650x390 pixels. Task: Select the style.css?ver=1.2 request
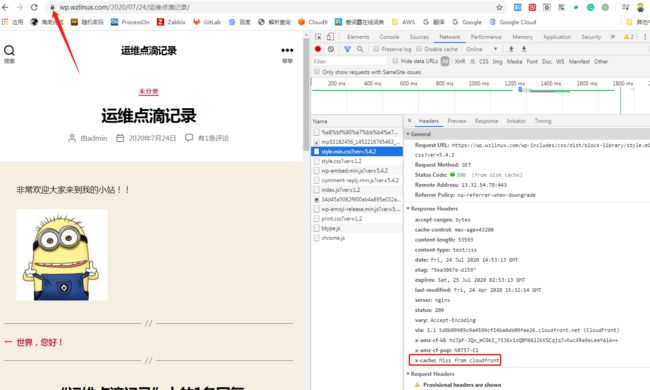pyautogui.click(x=357, y=161)
